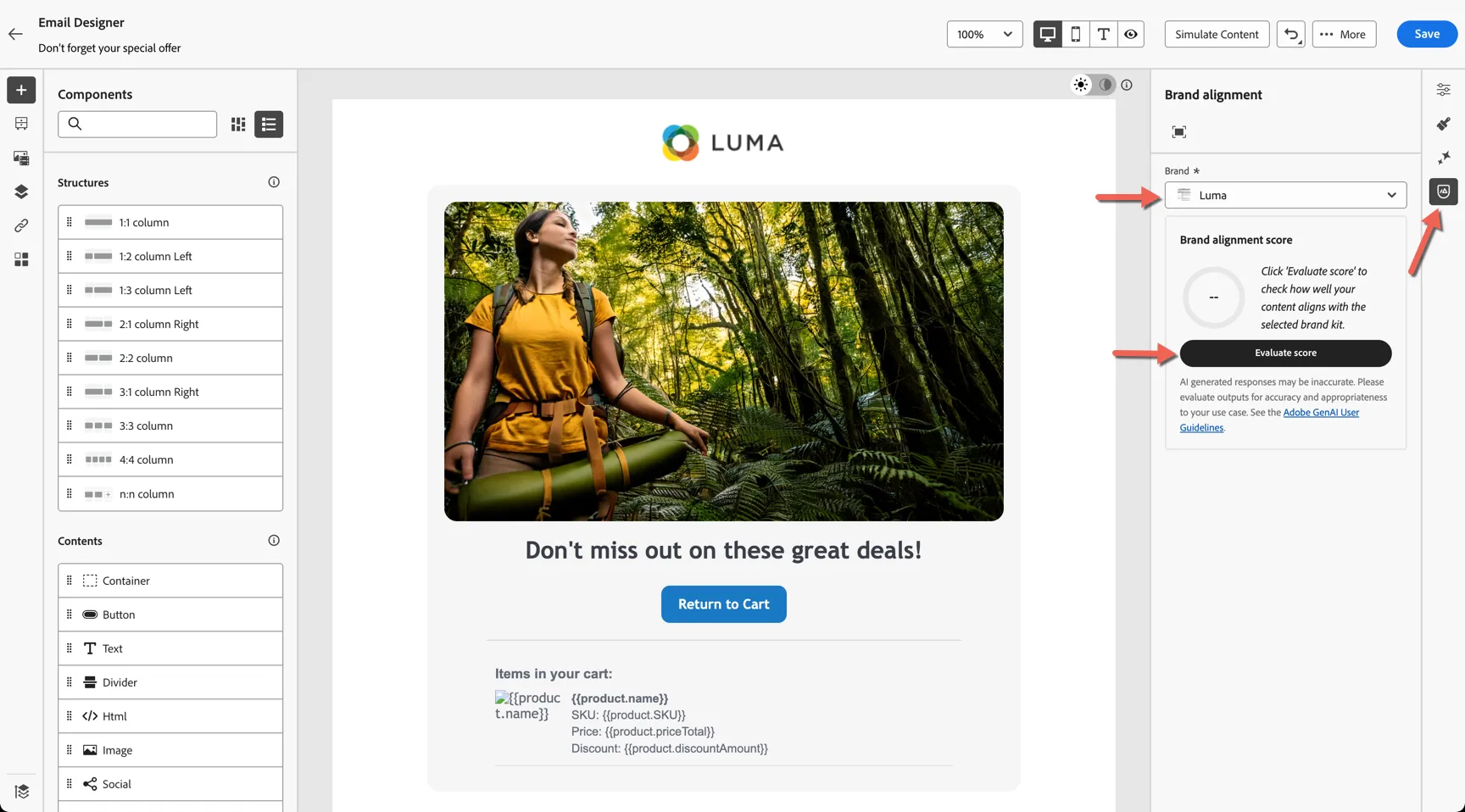The width and height of the screenshot is (1465, 812).
Task: Open the Adobe GenAI User Guidelines link
Action: point(1269,420)
